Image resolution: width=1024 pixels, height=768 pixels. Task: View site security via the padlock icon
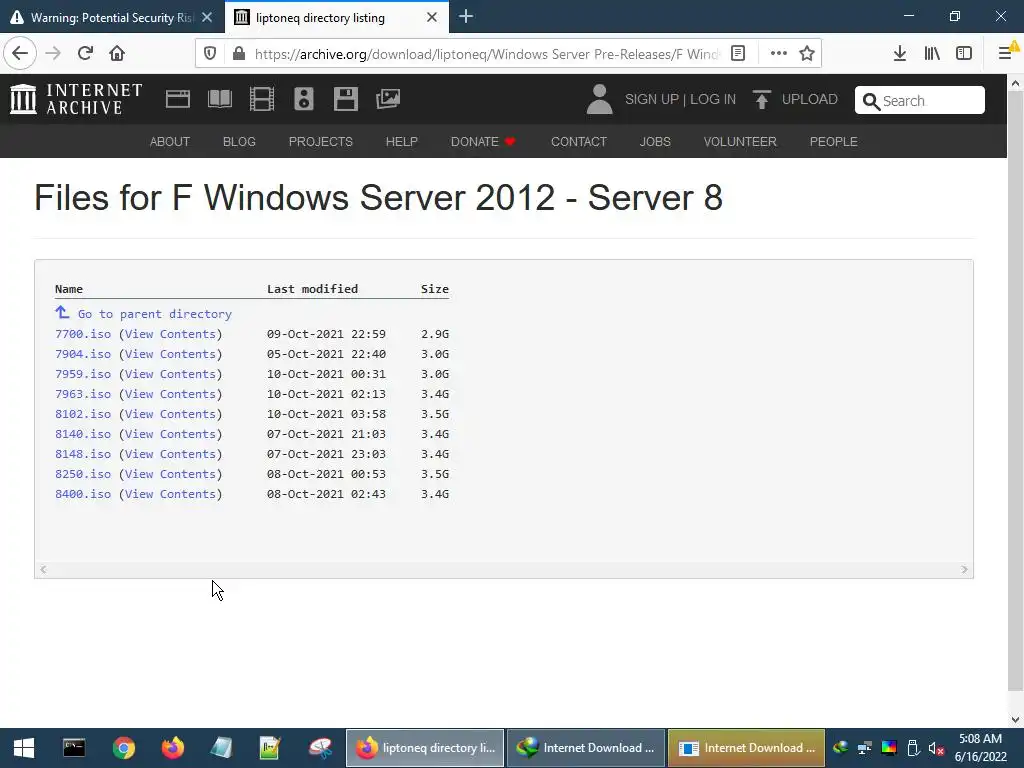point(239,54)
